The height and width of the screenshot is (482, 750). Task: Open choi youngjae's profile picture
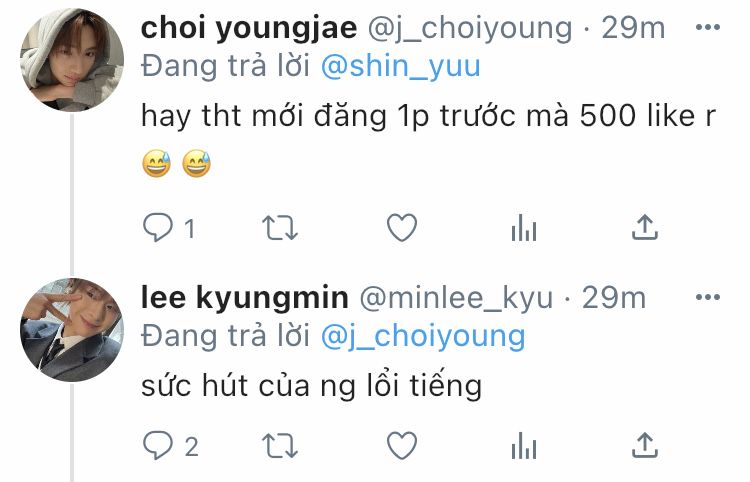(72, 60)
